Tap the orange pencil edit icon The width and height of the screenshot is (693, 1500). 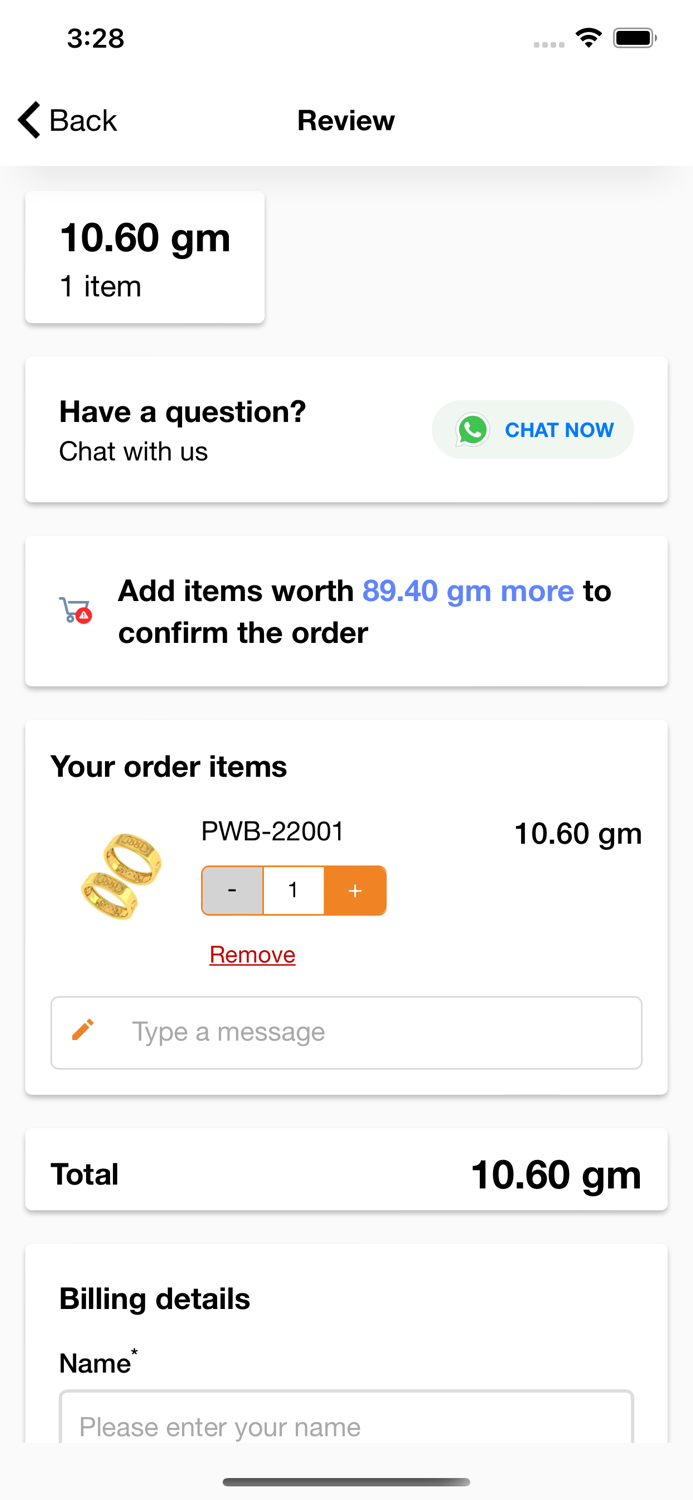(83, 1029)
